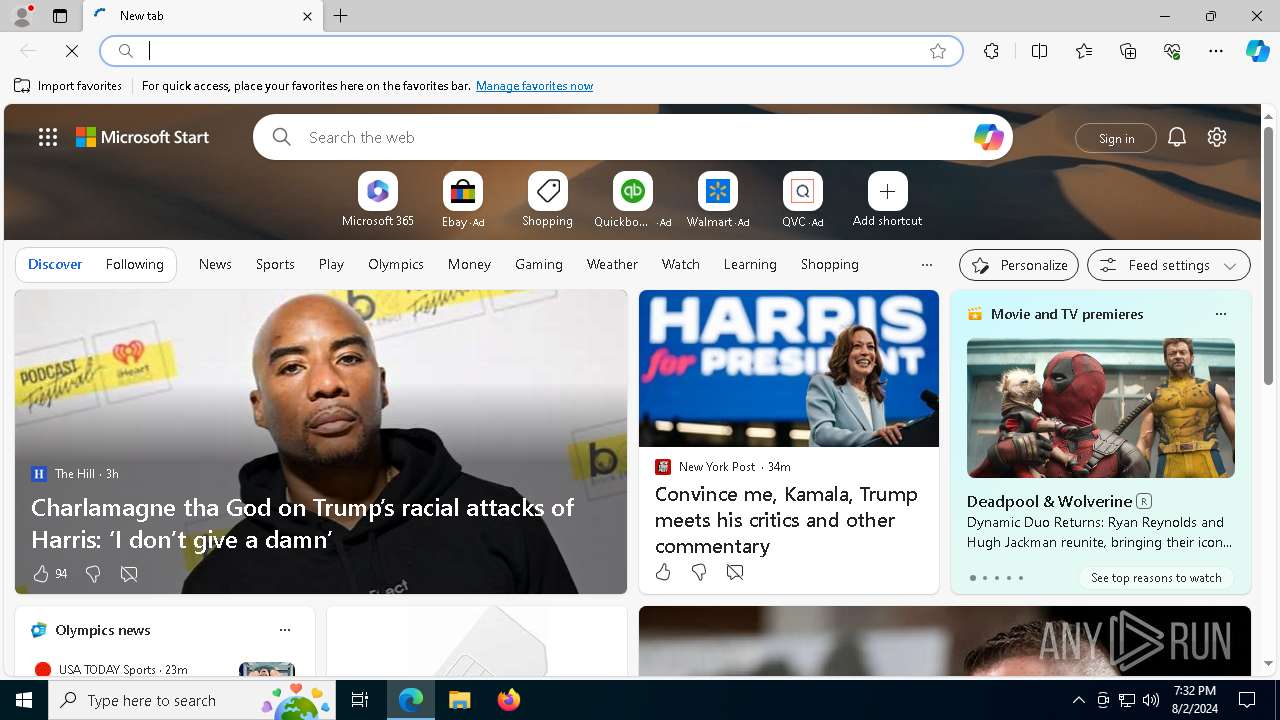Switch to the Following tab
This screenshot has height=720, width=1280.
pos(134,264)
